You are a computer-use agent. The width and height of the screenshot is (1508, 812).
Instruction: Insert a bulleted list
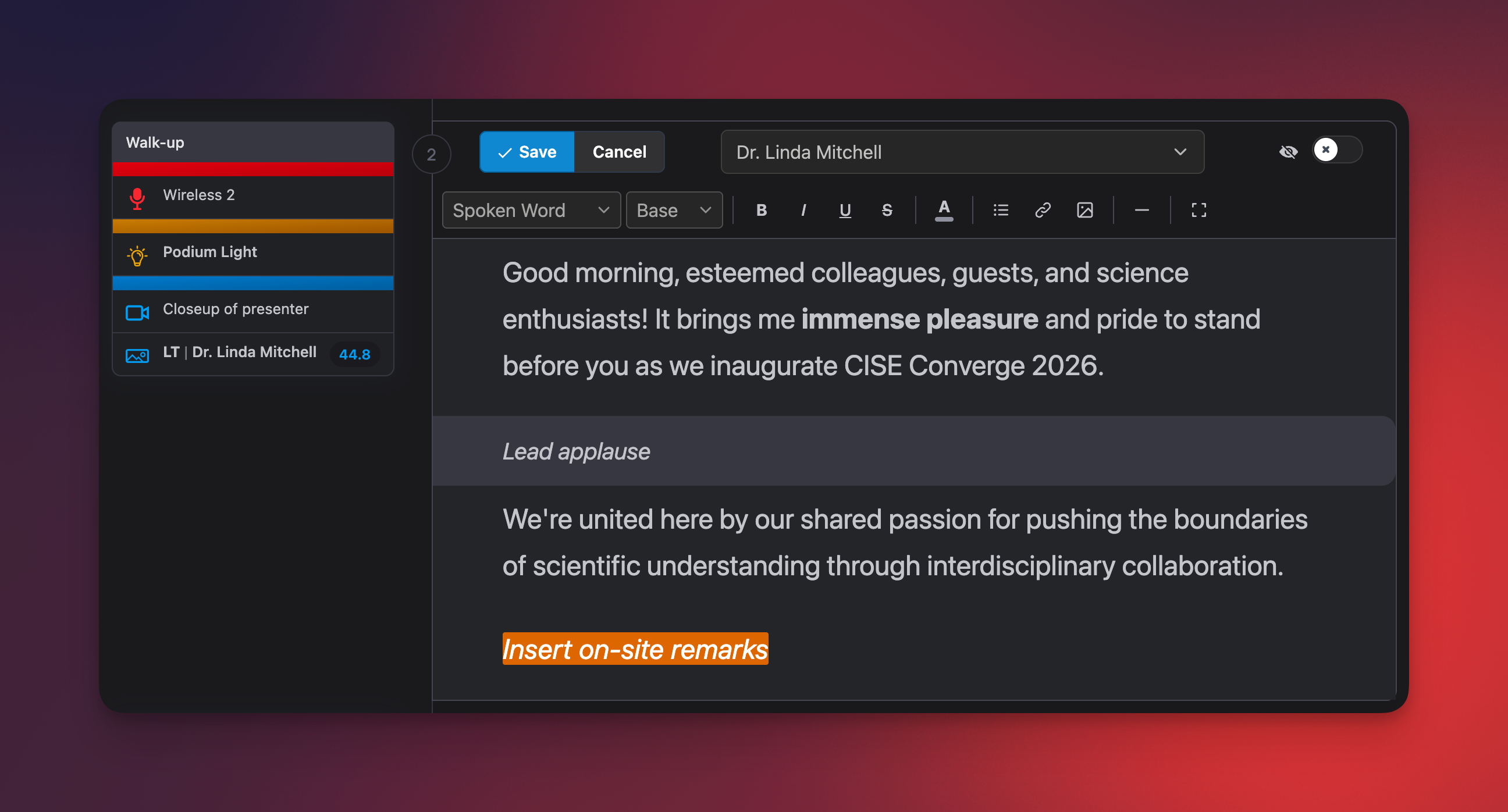tap(1001, 210)
